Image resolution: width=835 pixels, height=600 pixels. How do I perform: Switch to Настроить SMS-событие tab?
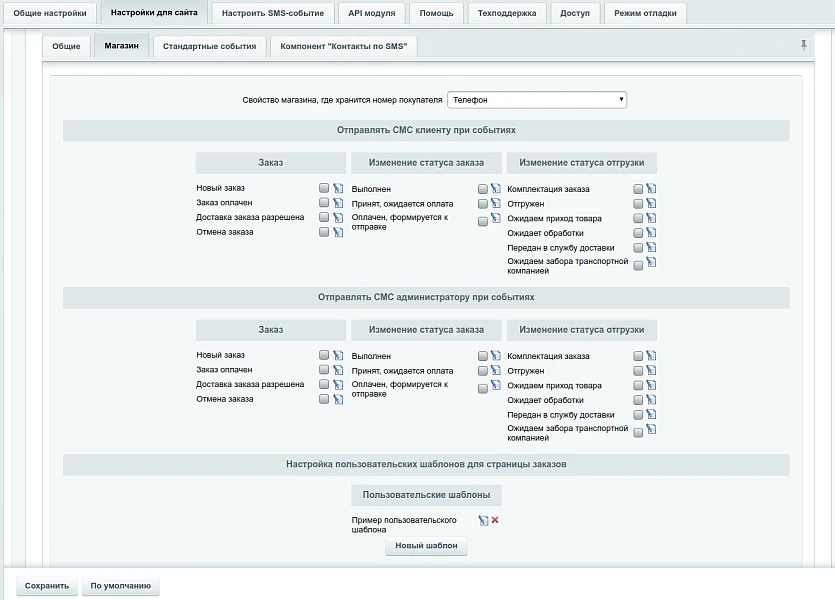pyautogui.click(x=273, y=13)
